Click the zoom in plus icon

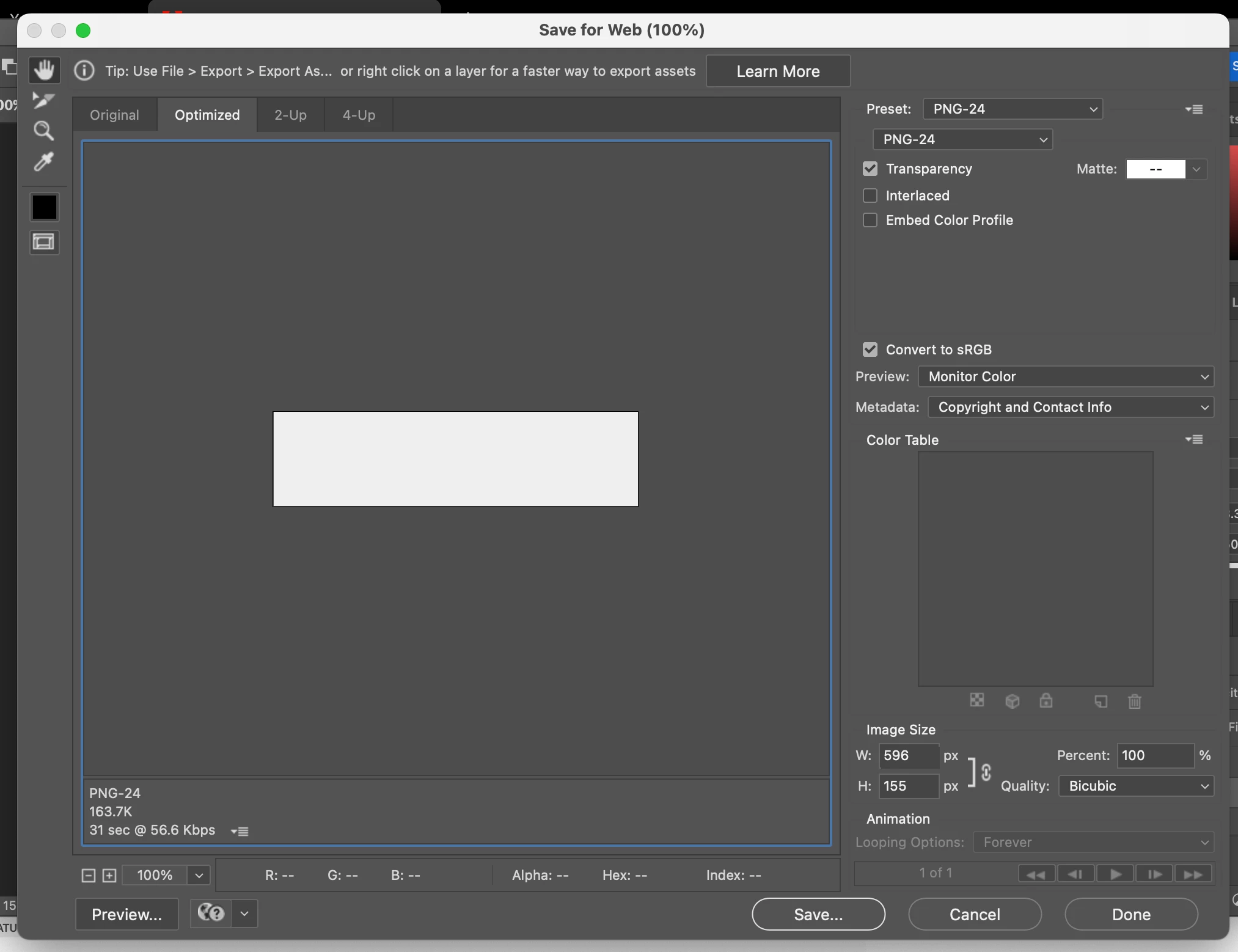(x=109, y=876)
